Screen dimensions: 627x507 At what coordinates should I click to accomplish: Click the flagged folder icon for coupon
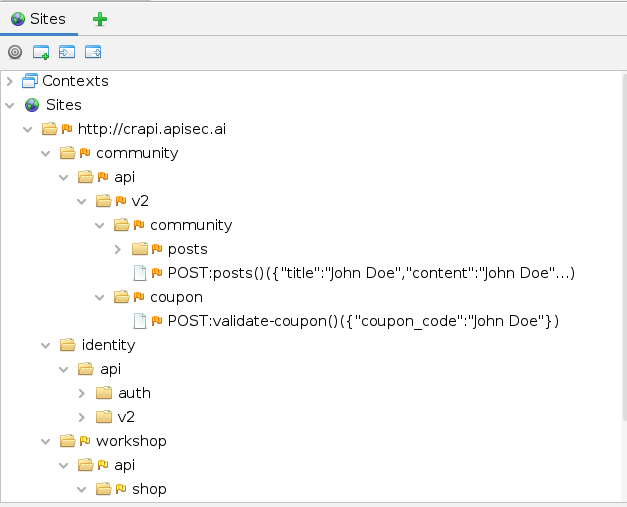pyautogui.click(x=121, y=297)
